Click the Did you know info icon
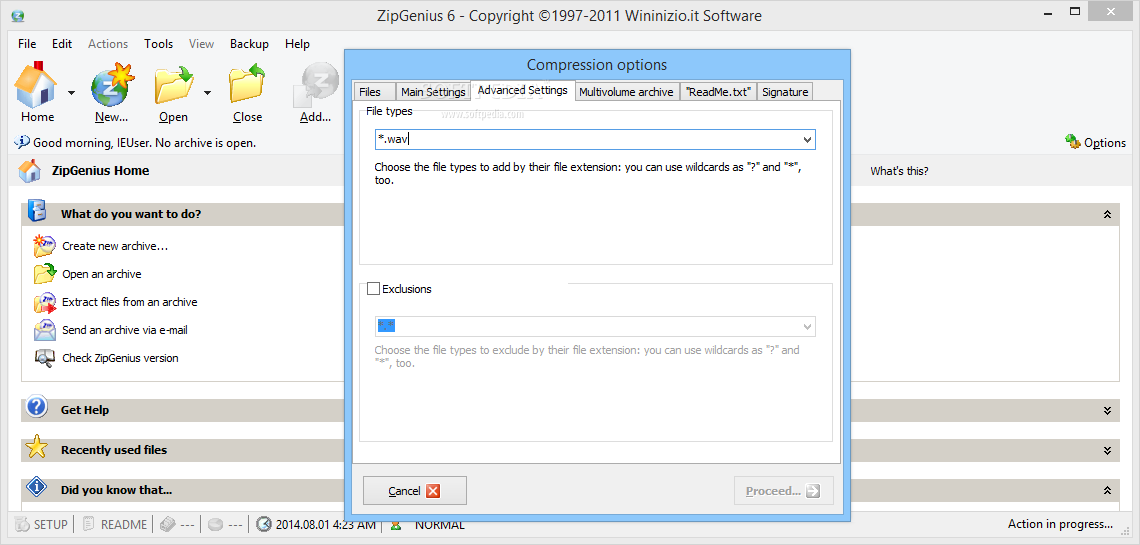 36,486
